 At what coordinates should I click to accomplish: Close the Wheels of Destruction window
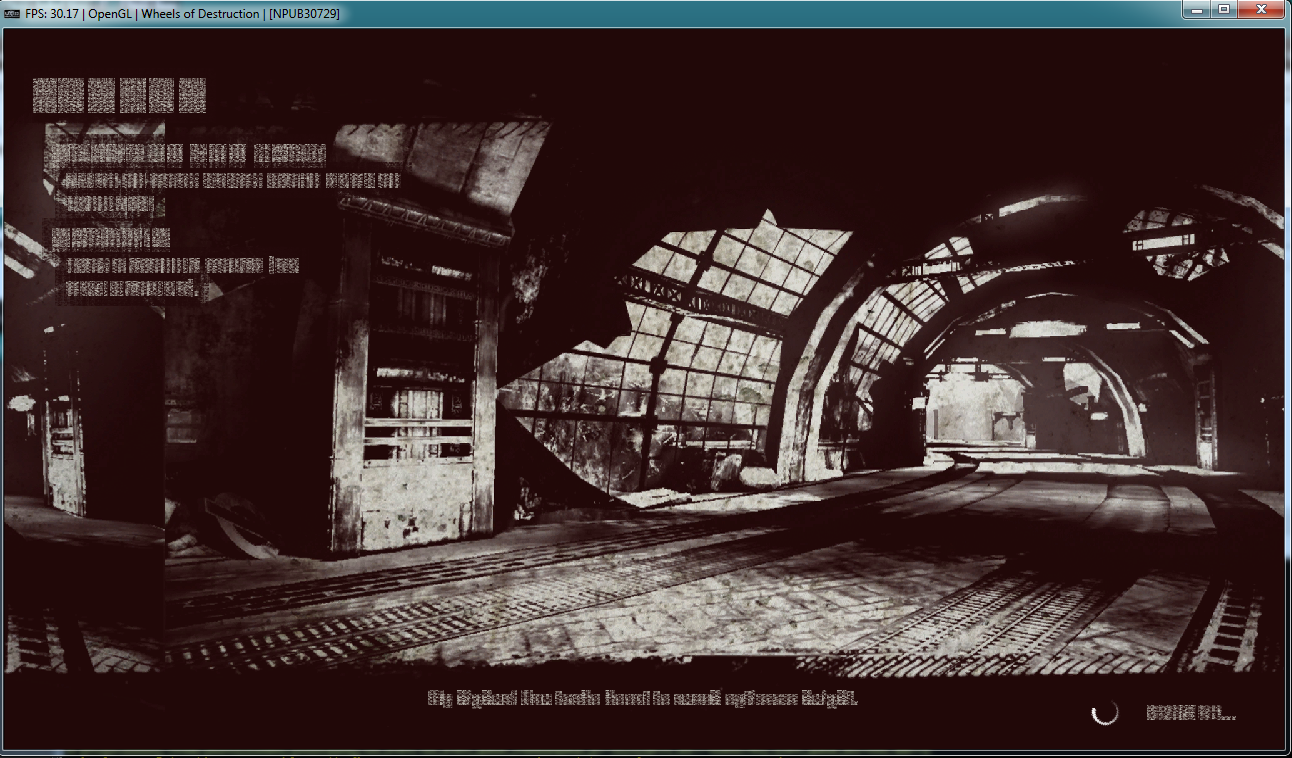point(1261,9)
